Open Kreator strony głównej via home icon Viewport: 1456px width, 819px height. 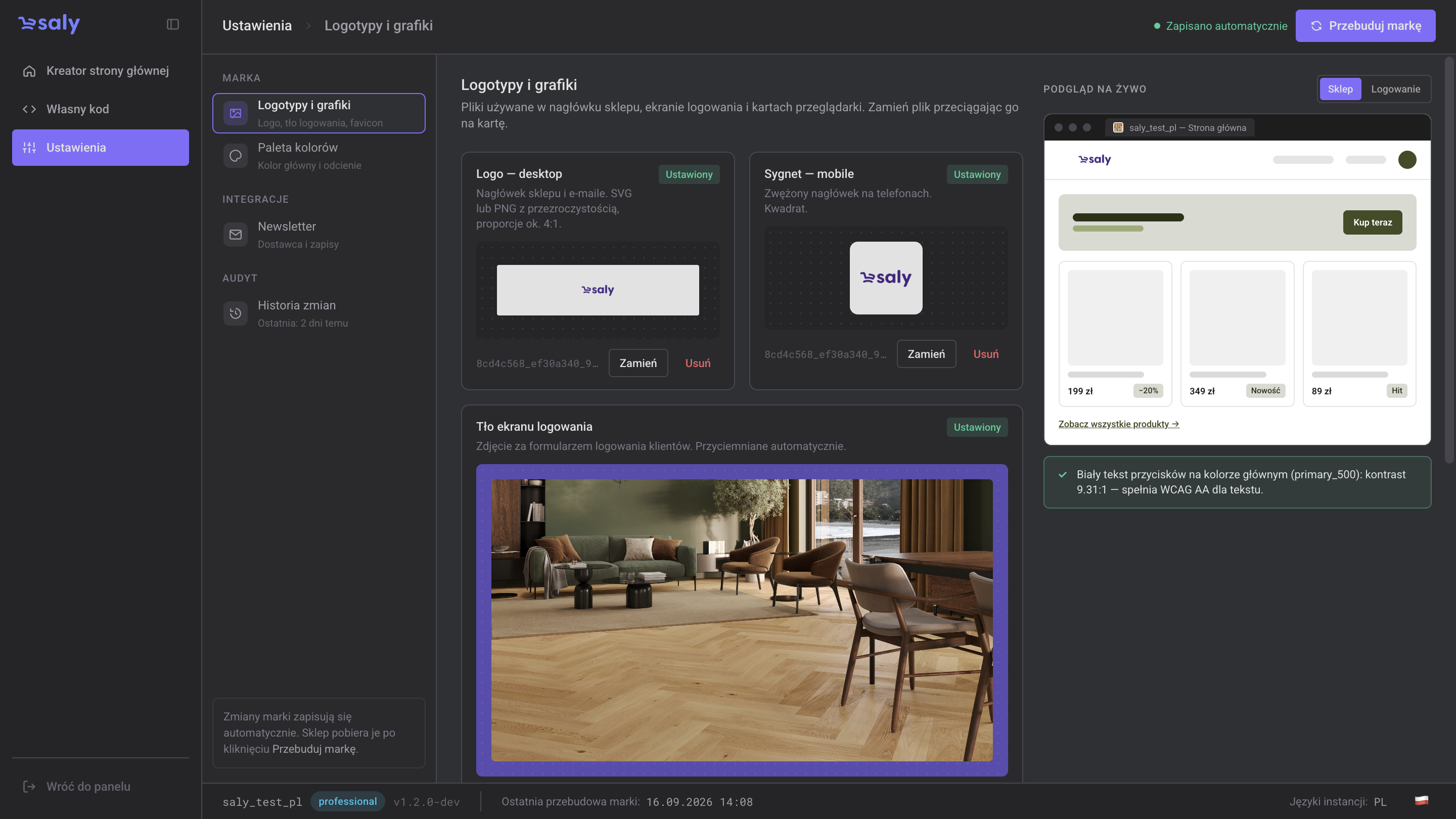(x=29, y=71)
